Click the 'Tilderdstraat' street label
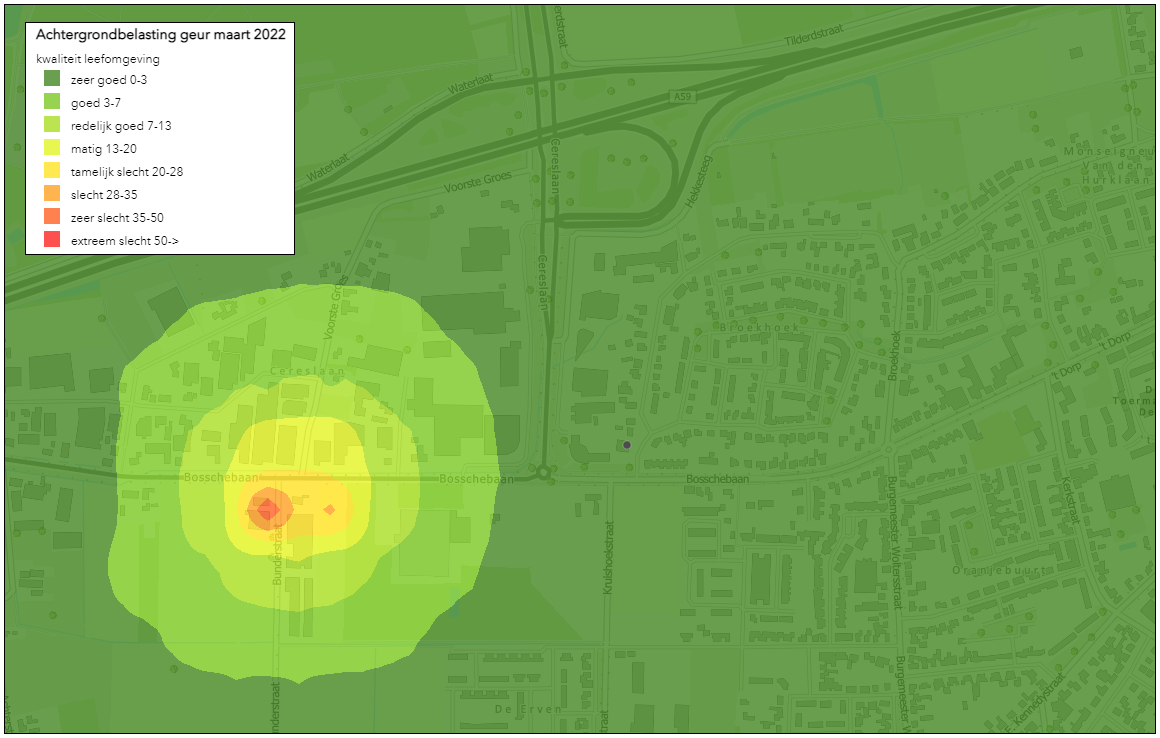The height and width of the screenshot is (738, 1160). point(813,35)
